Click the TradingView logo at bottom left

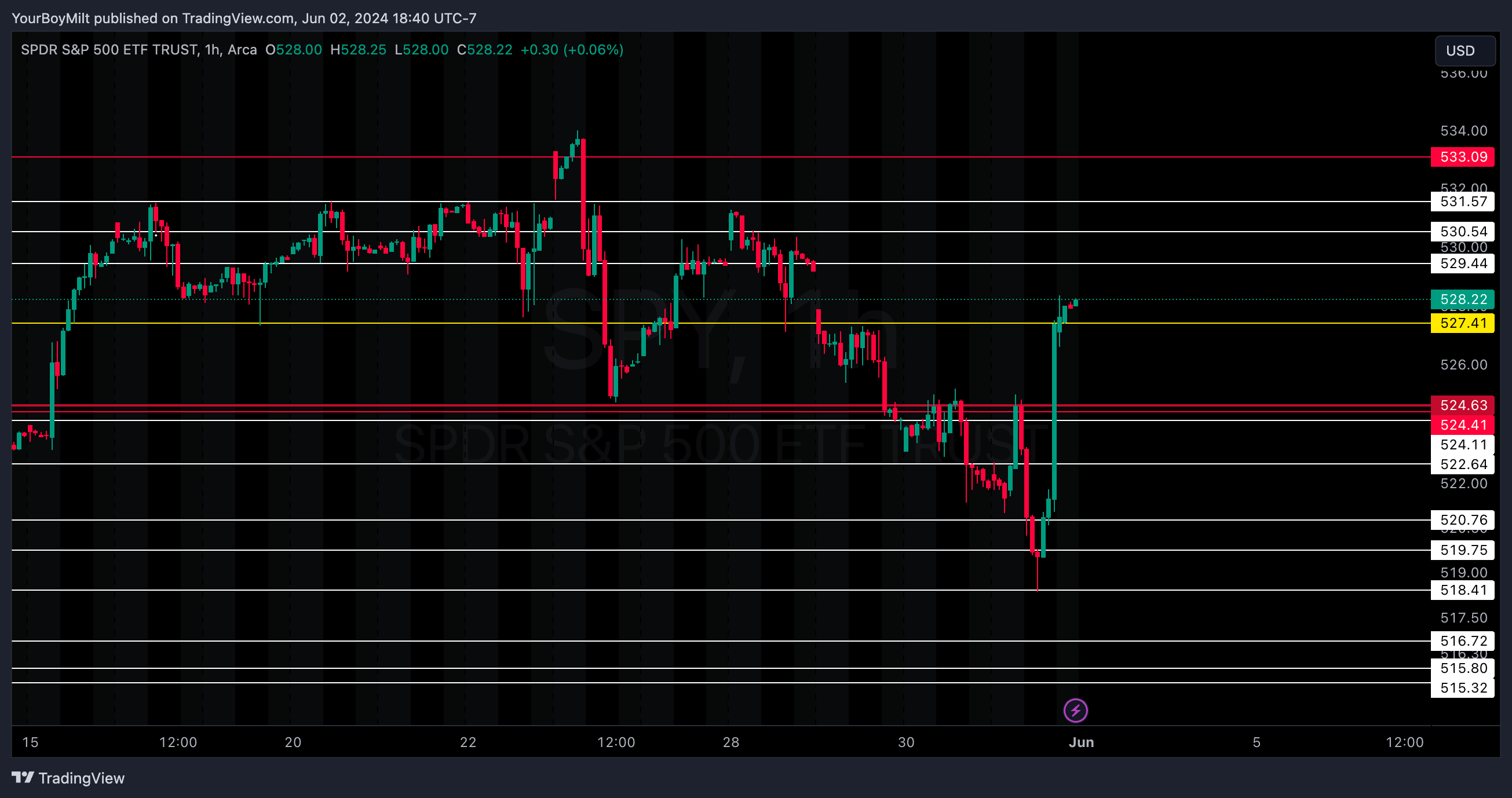[68, 778]
